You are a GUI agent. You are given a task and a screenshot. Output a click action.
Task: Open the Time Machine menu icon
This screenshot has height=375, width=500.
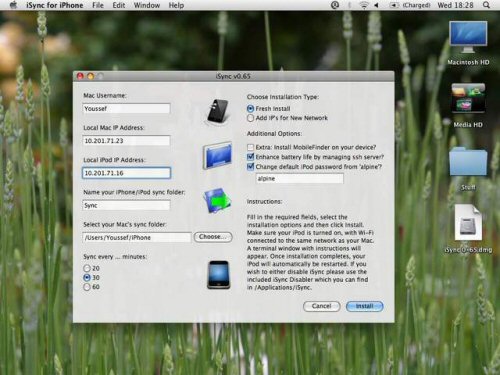click(x=335, y=5)
